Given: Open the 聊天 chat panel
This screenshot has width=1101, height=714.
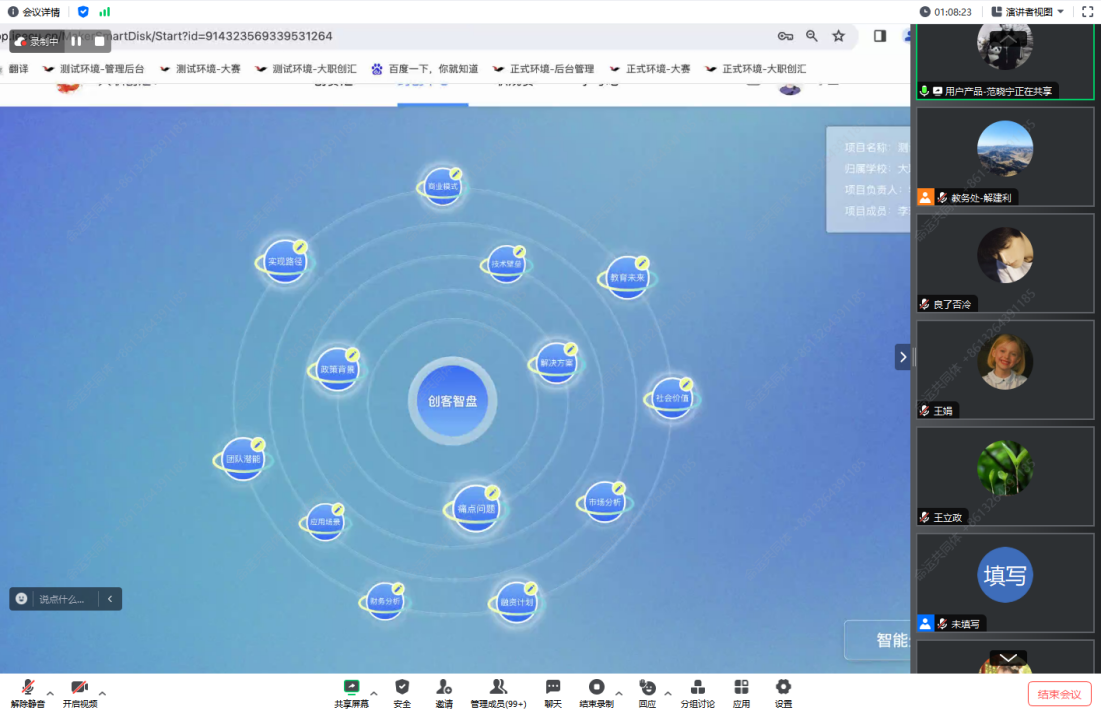Looking at the screenshot, I should tap(553, 688).
